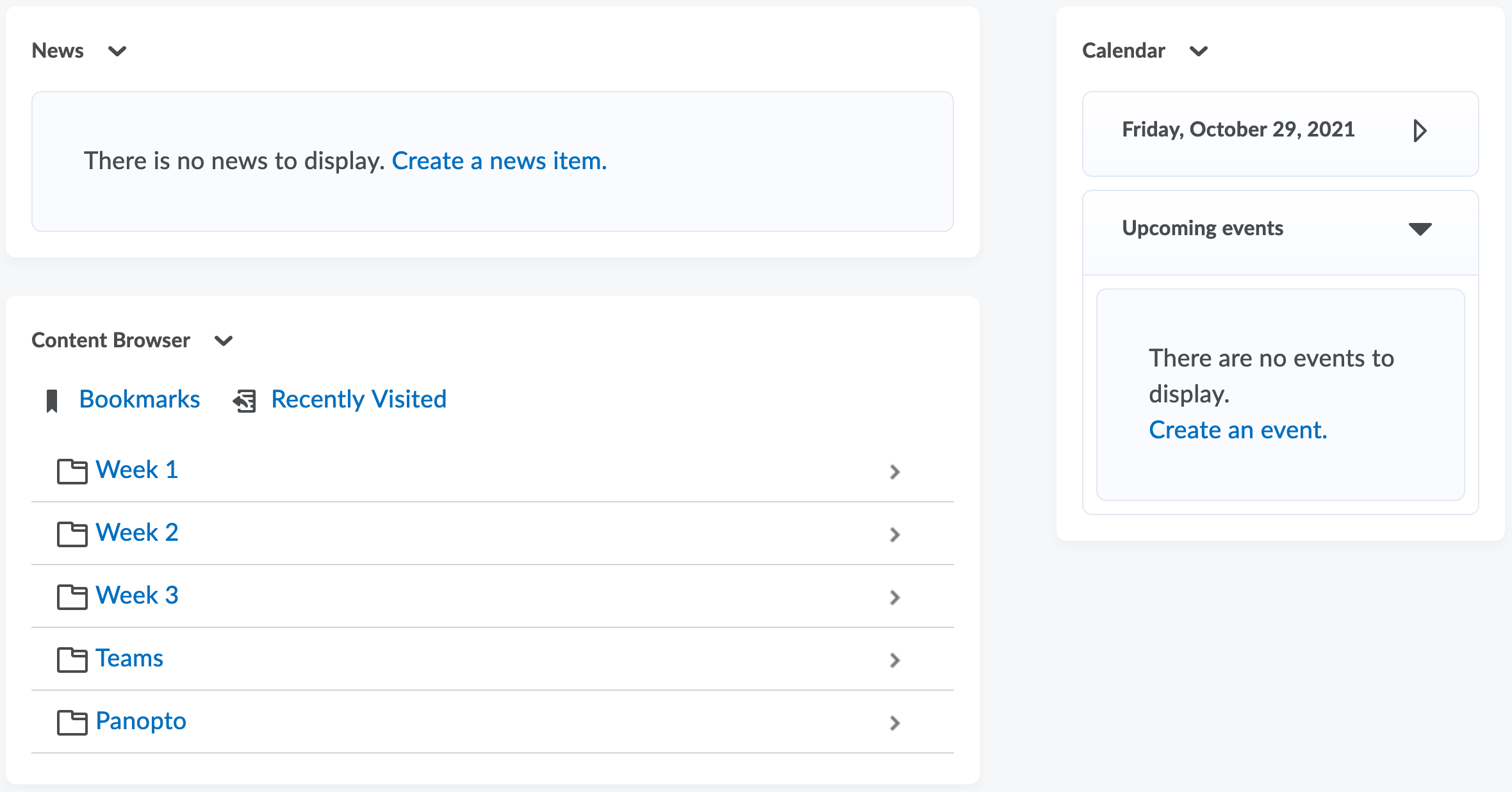
Task: Collapse the Upcoming events section
Action: [1420, 229]
